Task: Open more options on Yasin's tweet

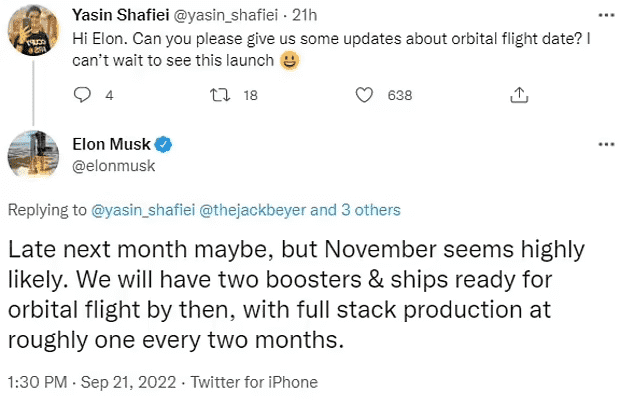Action: (x=605, y=16)
